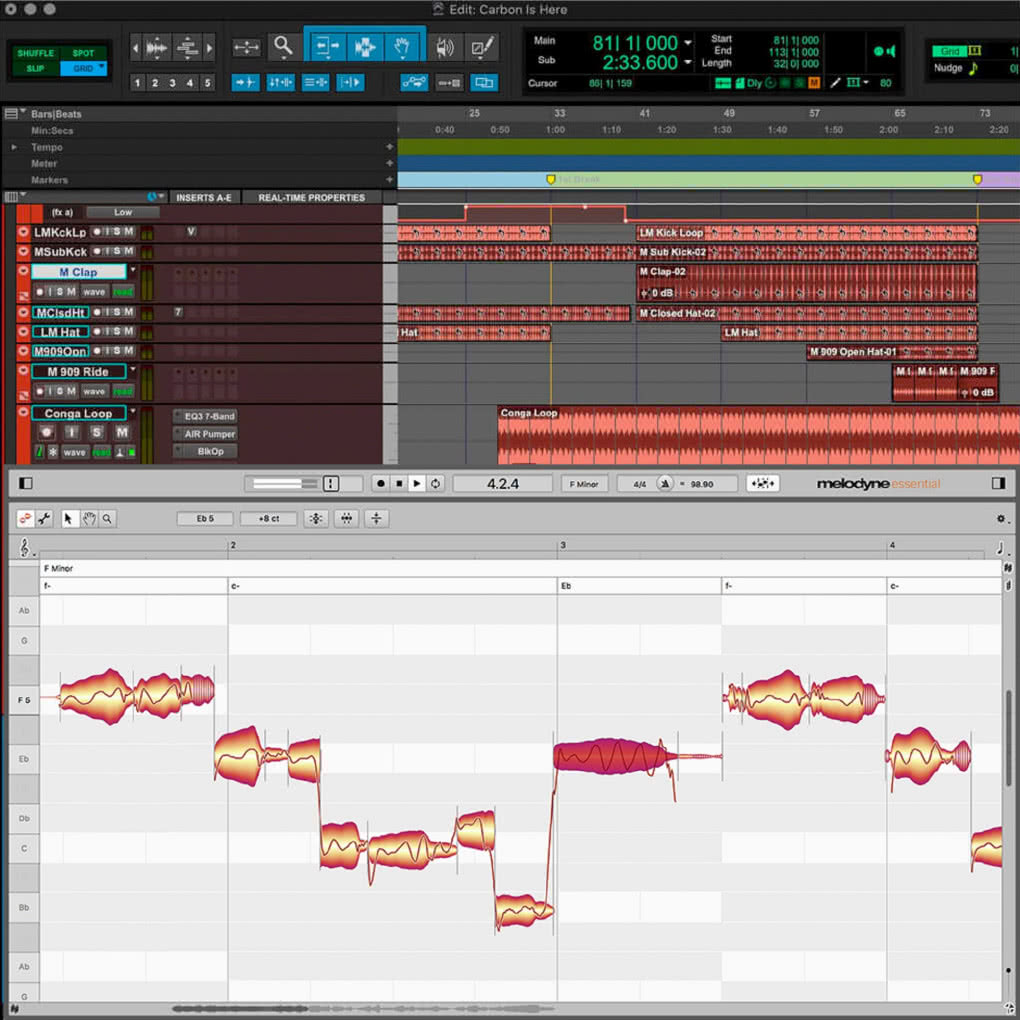This screenshot has width=1020, height=1020.
Task: Recall zoom preset 1
Action: [137, 83]
